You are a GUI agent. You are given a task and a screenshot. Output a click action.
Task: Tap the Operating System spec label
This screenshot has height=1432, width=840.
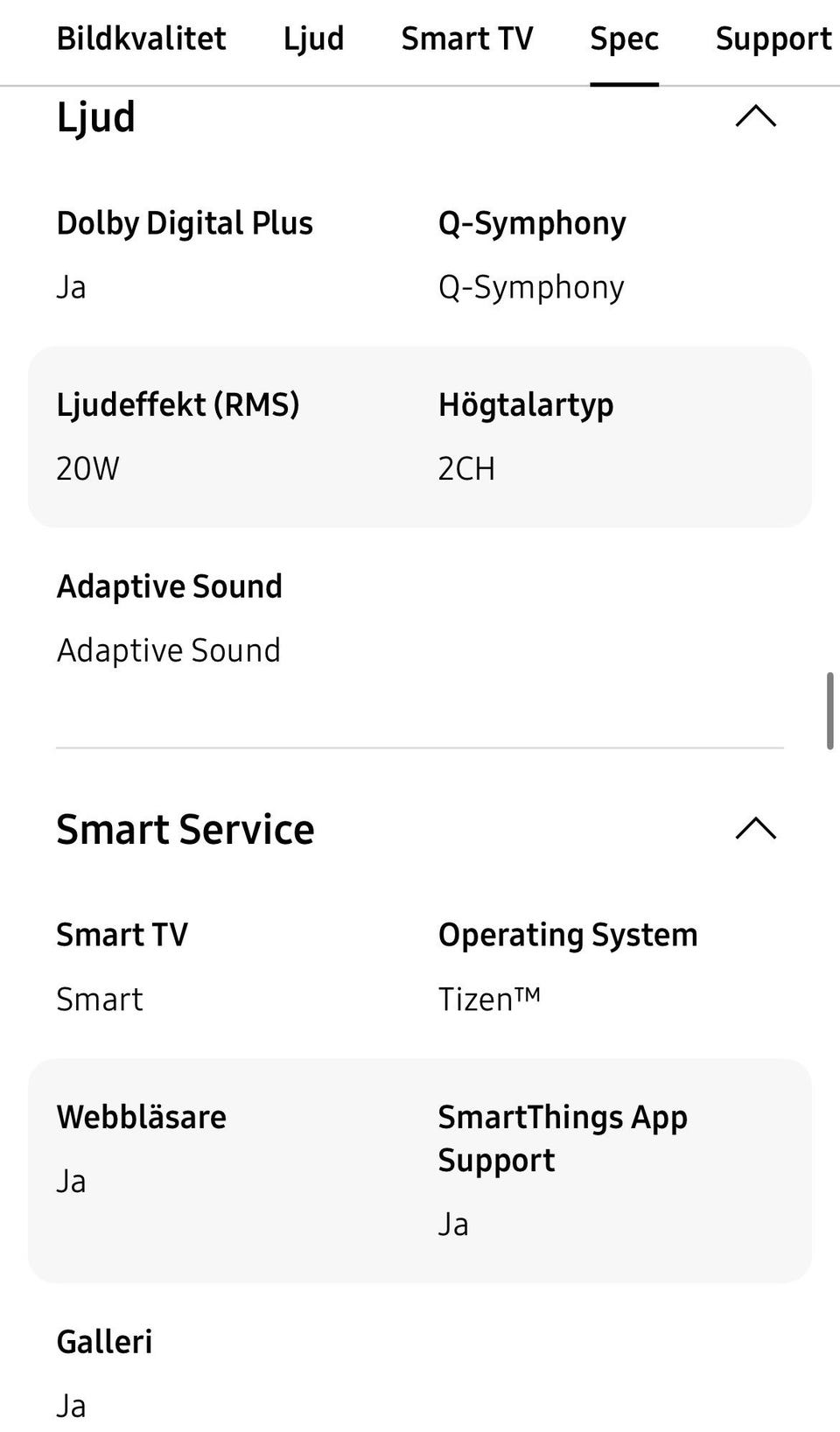(568, 935)
